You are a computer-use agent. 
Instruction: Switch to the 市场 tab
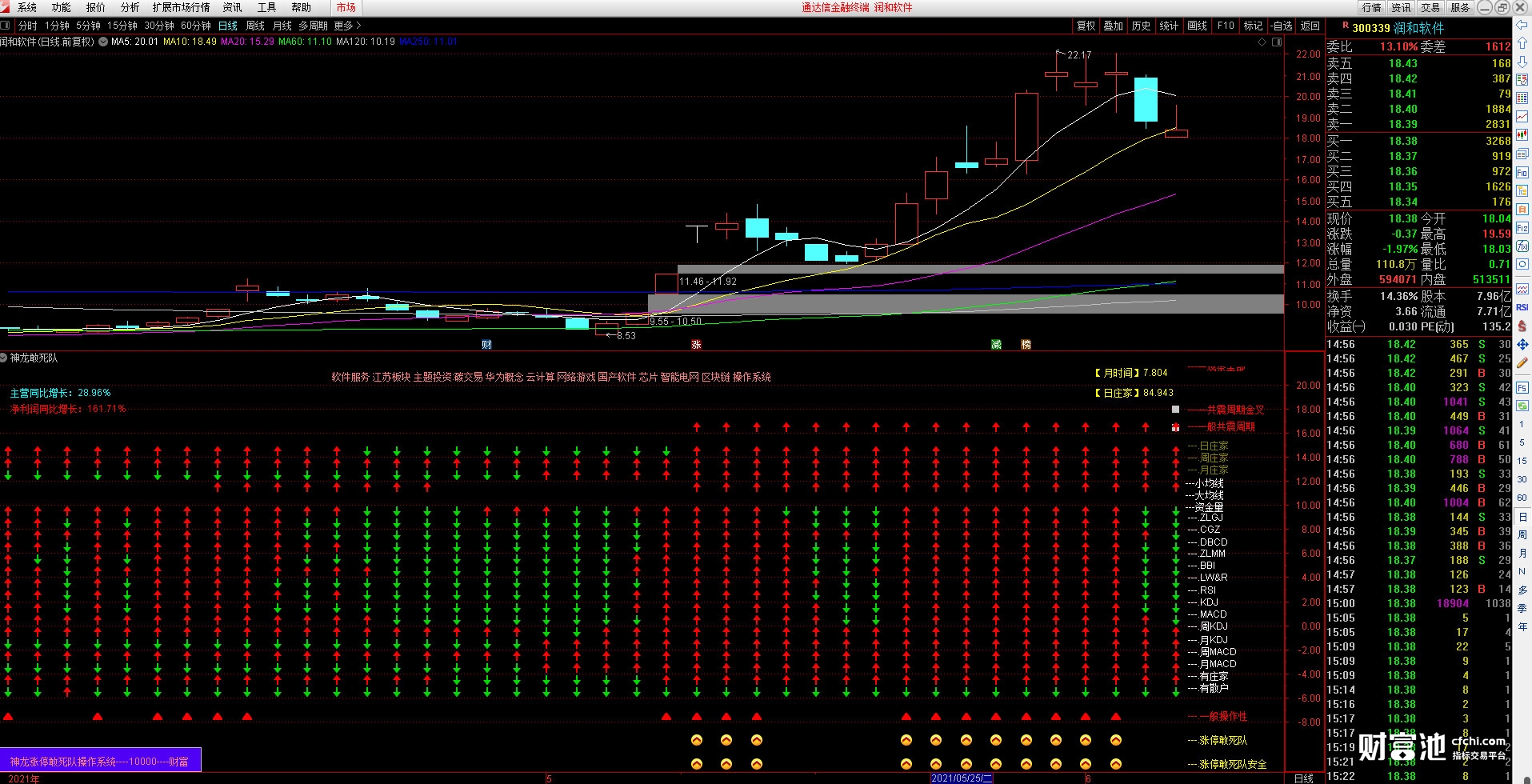pos(346,7)
